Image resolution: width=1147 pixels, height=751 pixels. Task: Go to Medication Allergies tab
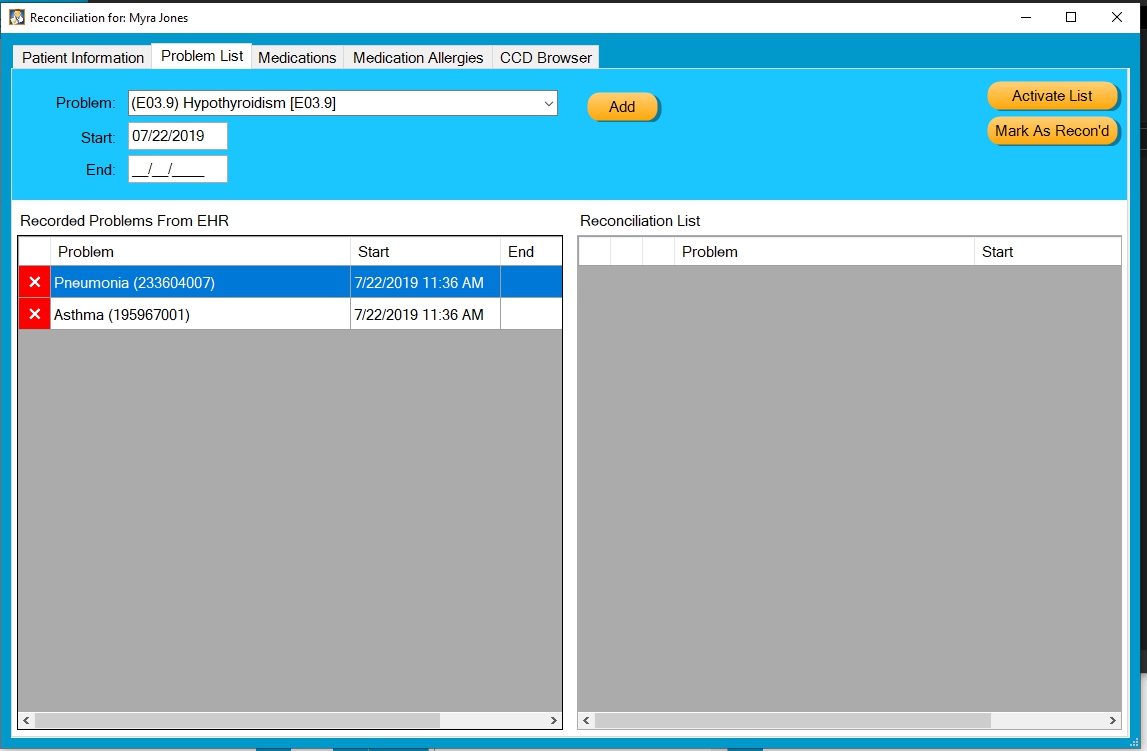coord(418,58)
